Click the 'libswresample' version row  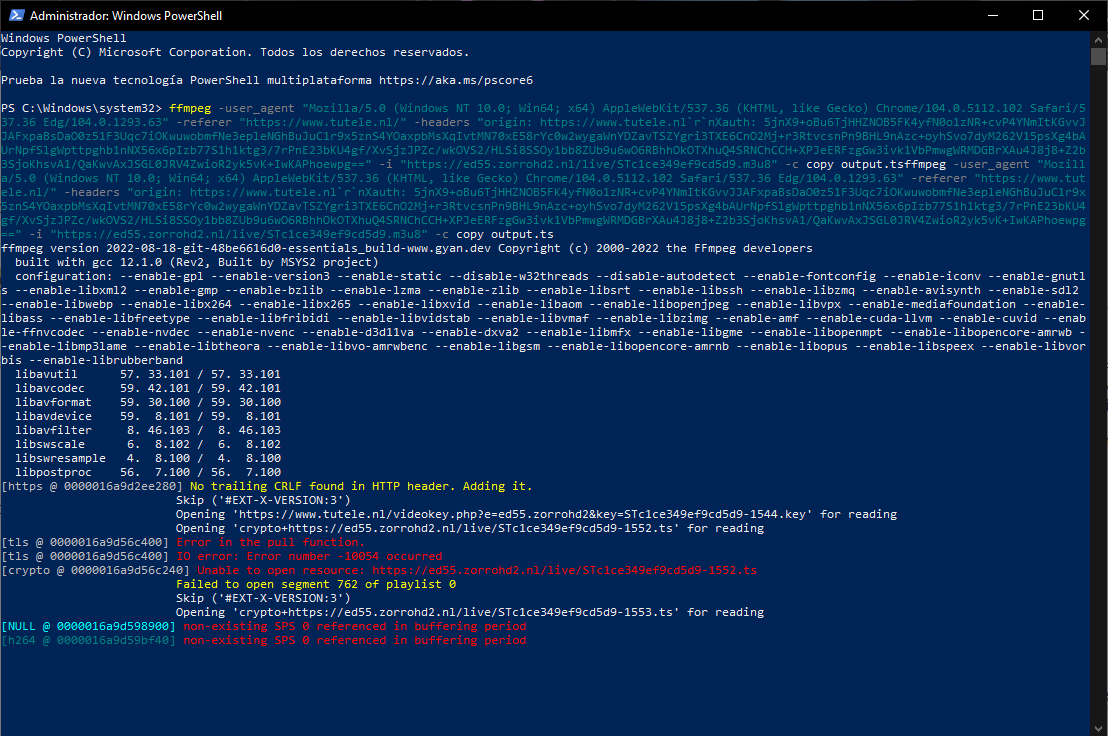pos(148,458)
